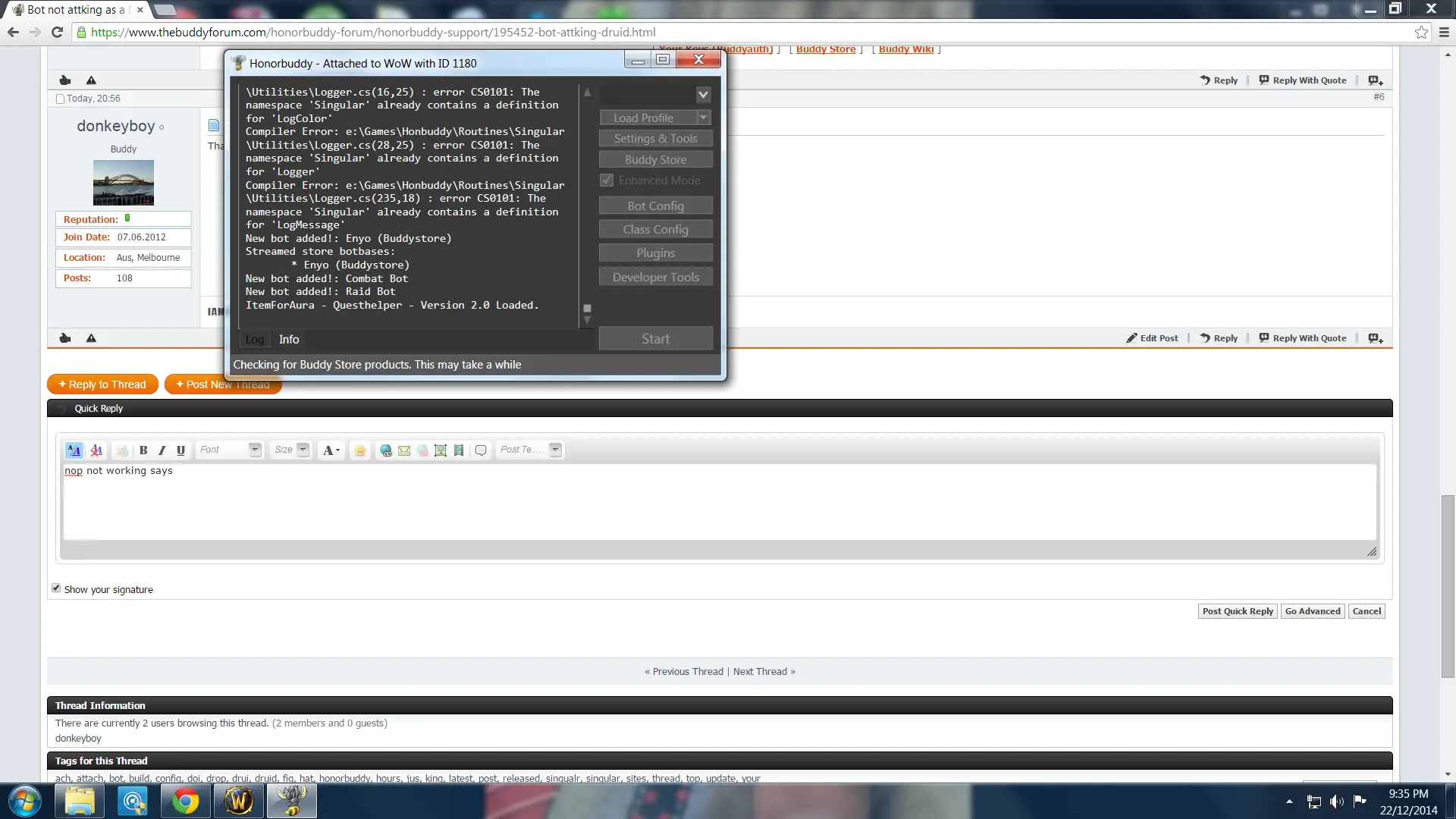Select the browser tab 'Bot not attking as a'
This screenshot has height=819, width=1456.
76,10
